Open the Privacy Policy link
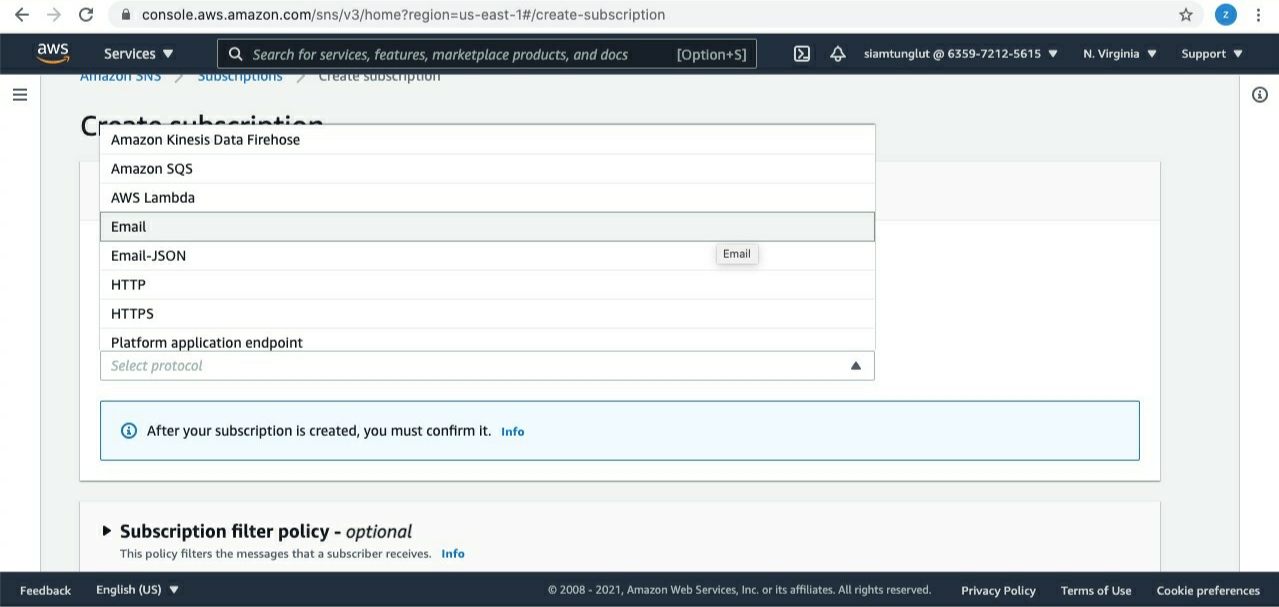The image size is (1279, 607). tap(998, 590)
